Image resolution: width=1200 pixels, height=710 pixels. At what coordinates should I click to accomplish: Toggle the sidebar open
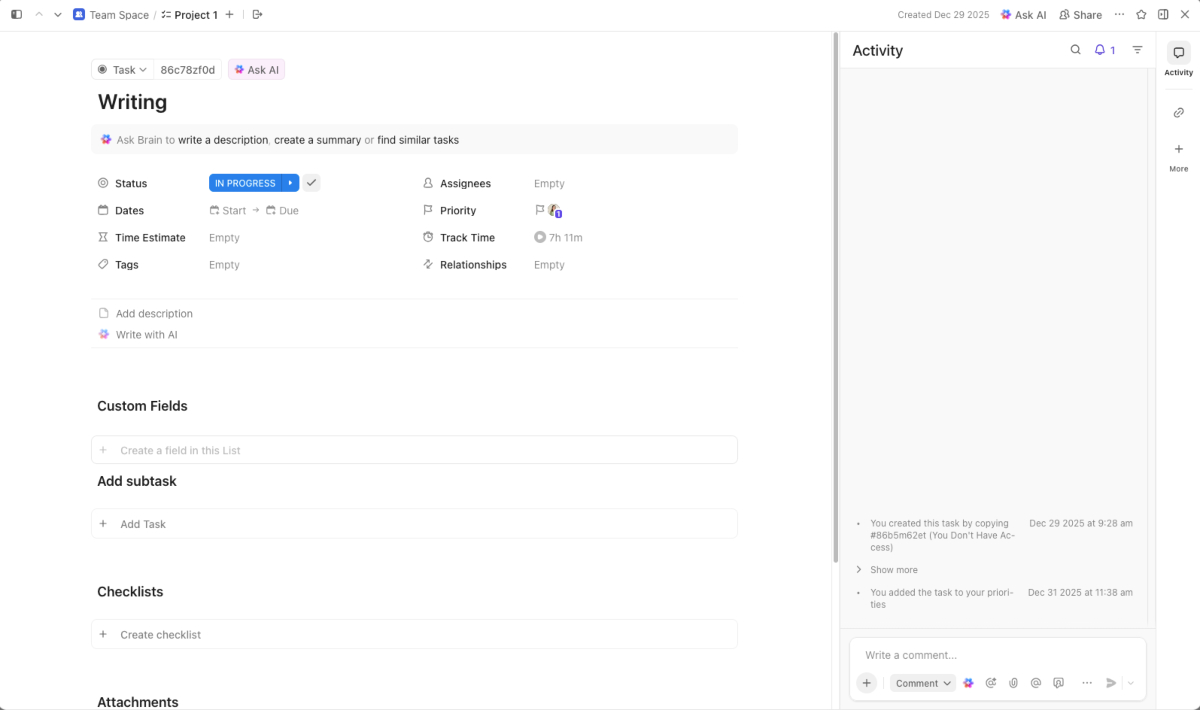(x=15, y=14)
